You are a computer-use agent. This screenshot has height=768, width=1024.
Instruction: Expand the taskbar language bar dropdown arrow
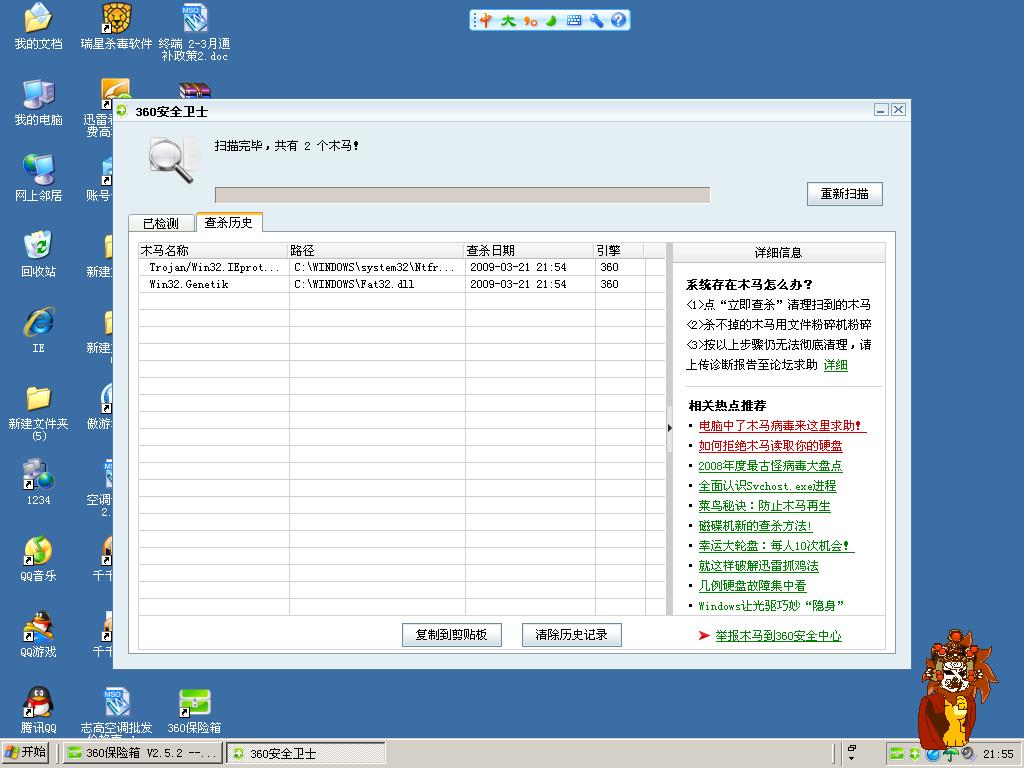[x=852, y=758]
